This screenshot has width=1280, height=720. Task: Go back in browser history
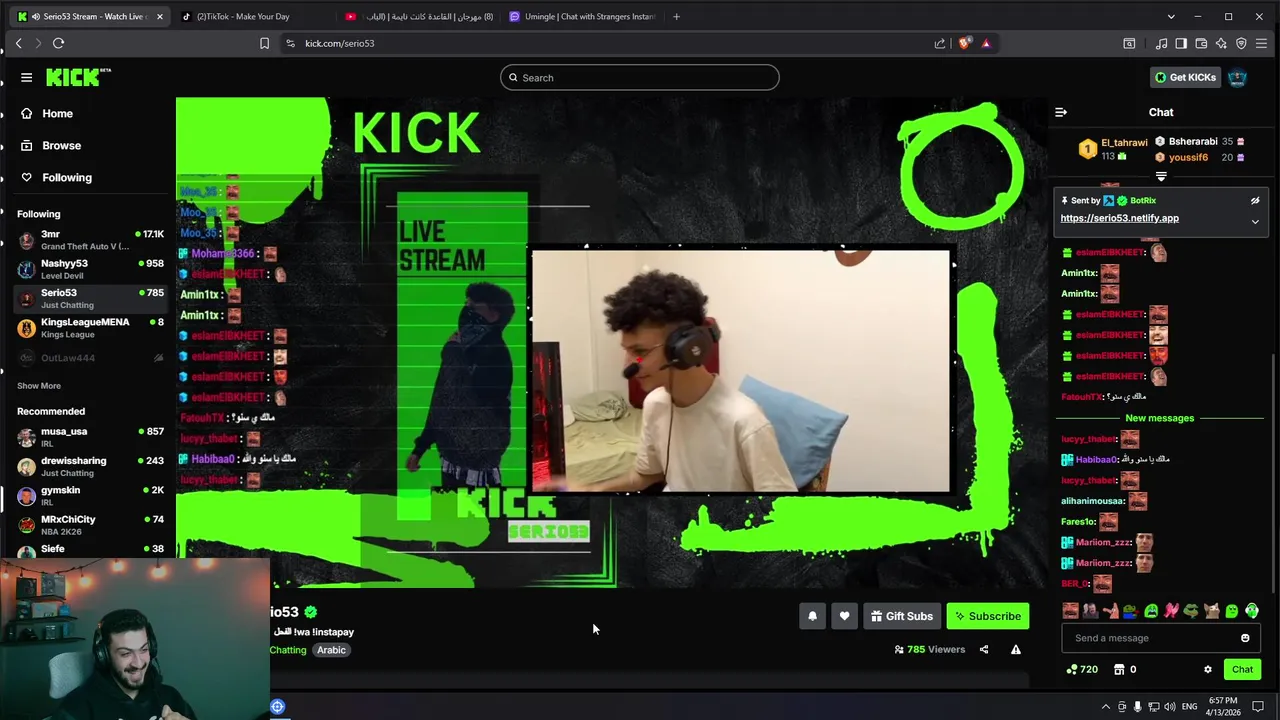pyautogui.click(x=18, y=43)
